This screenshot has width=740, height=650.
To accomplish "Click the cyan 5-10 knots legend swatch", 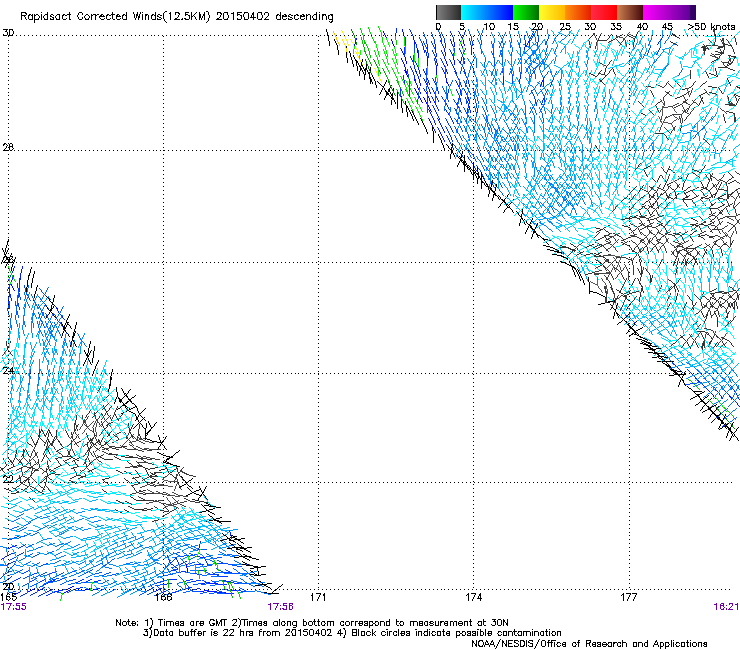I will click(474, 12).
